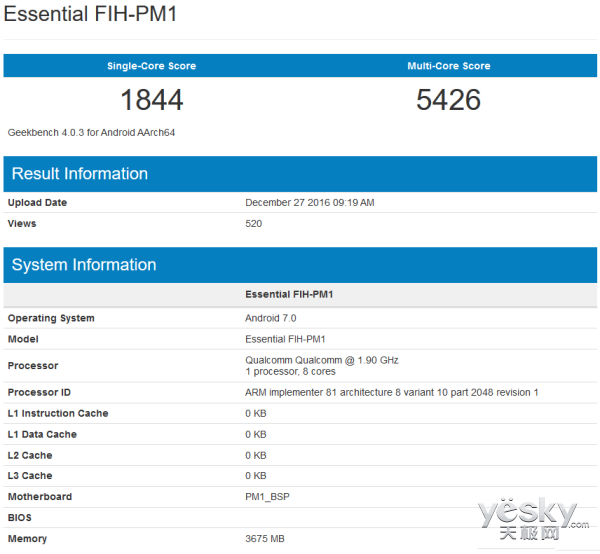
Task: Click 'Qualcomm Qualcomm @ 1.90 GHz' text
Action: (322, 360)
